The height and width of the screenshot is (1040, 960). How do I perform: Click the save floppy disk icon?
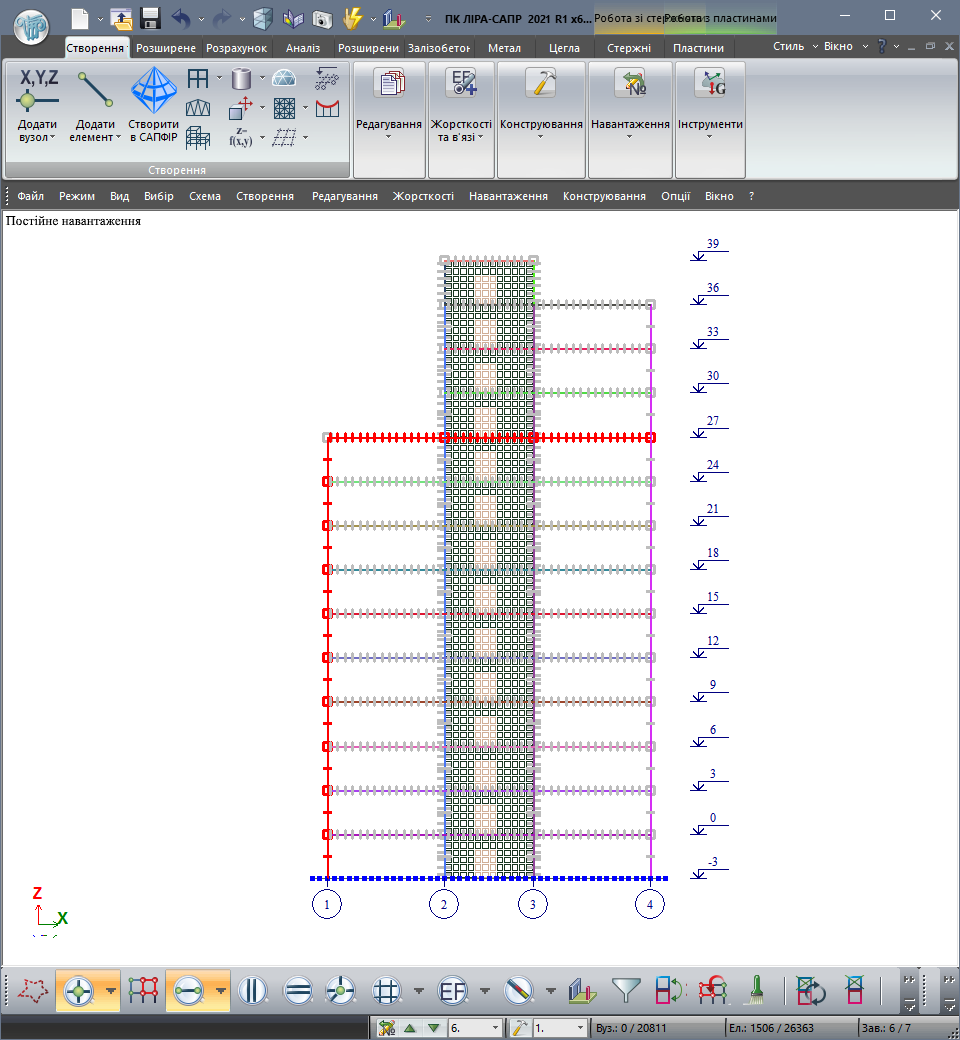pos(150,18)
